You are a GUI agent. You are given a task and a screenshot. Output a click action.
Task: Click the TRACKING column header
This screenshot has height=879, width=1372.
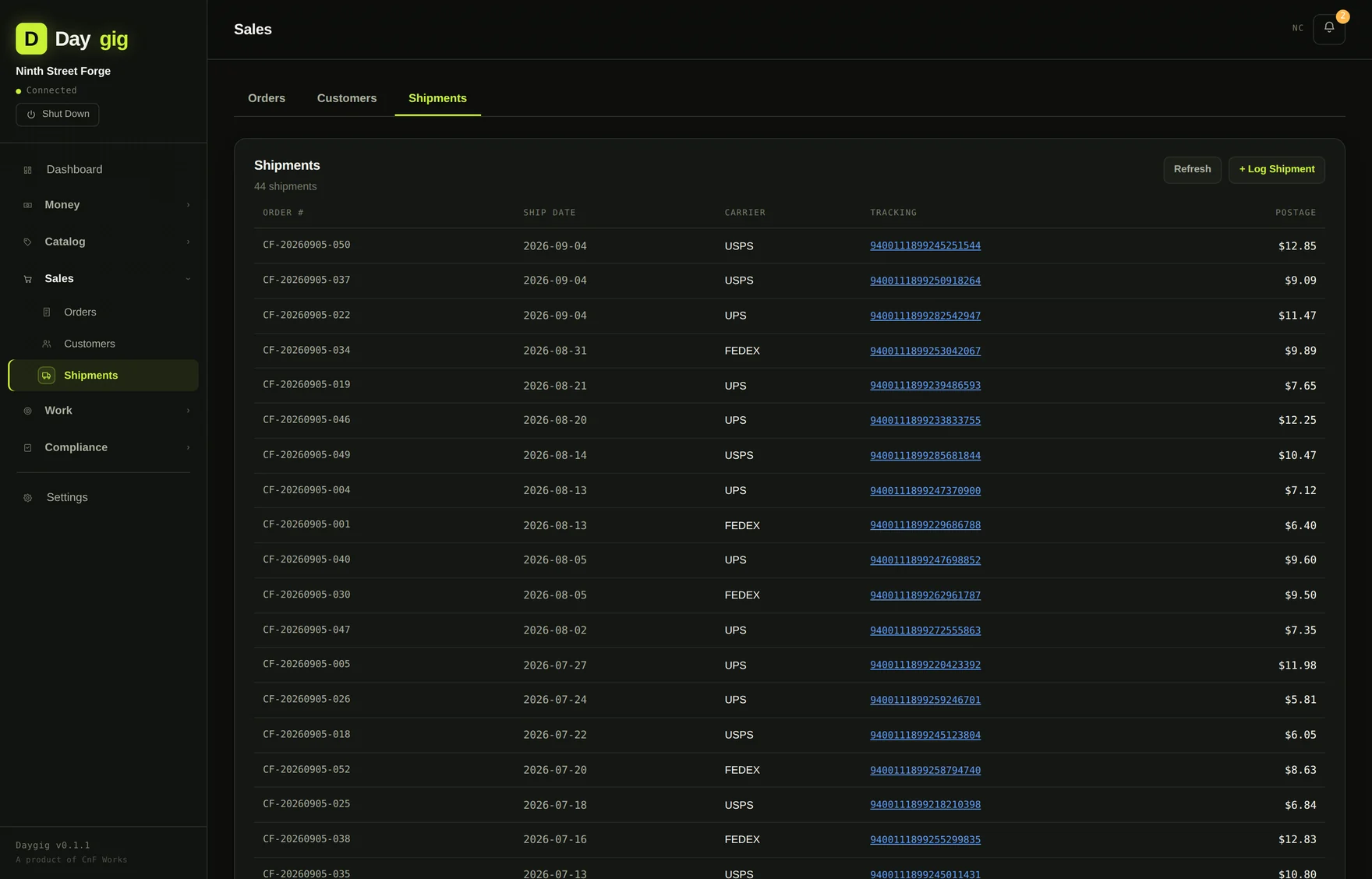(893, 213)
